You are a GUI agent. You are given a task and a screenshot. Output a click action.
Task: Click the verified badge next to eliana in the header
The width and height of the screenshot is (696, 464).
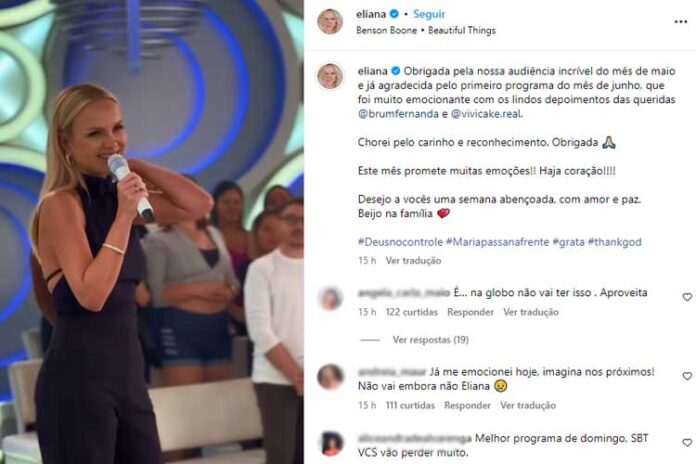point(394,14)
